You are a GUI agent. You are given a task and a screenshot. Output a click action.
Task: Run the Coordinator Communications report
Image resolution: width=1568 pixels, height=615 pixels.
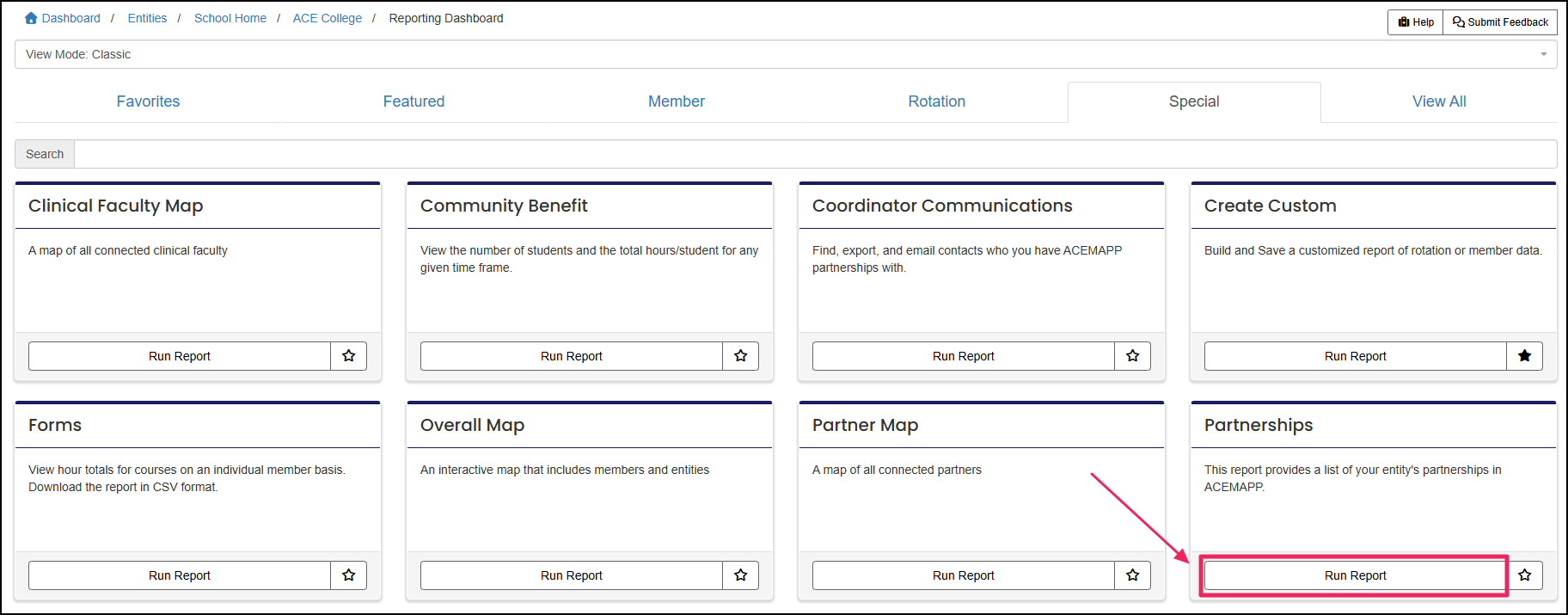click(x=964, y=356)
